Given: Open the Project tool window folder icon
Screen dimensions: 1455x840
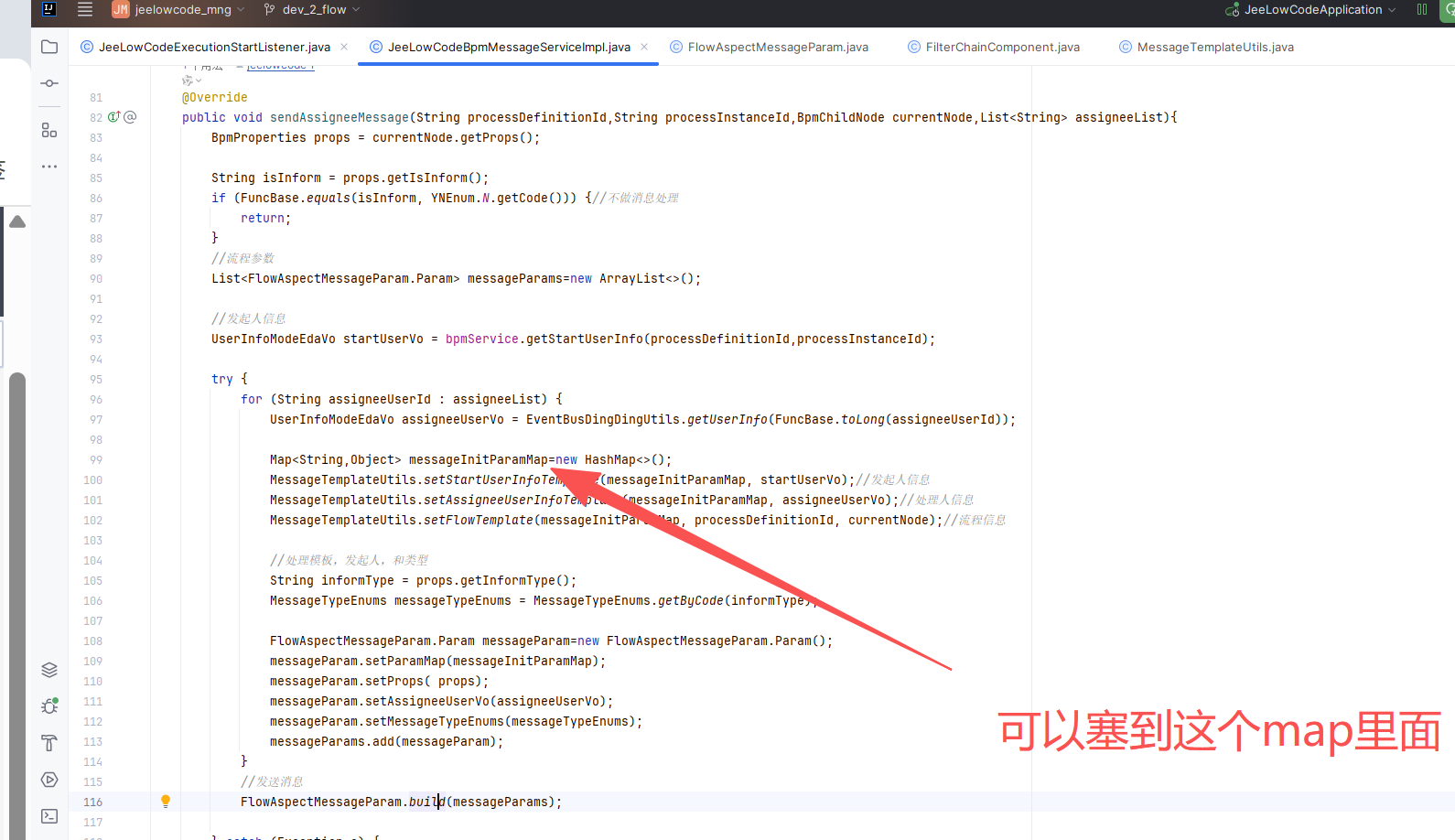Looking at the screenshot, I should click(x=49, y=47).
